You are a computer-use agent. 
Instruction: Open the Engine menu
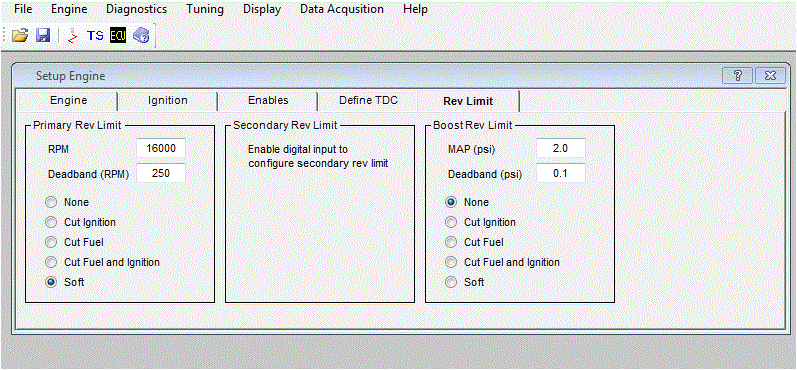tap(69, 9)
